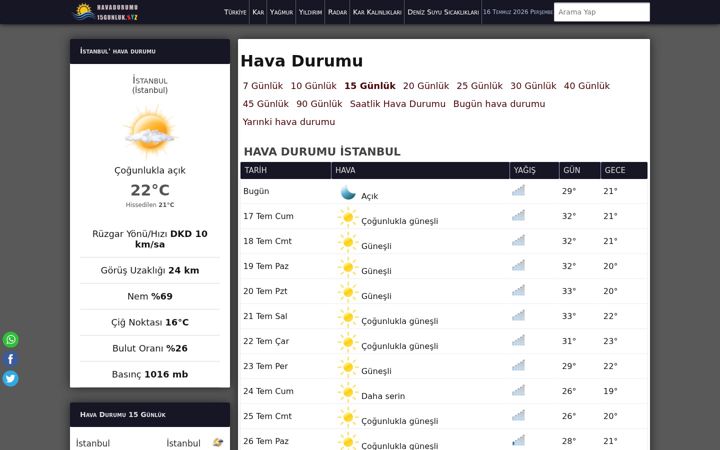Click the sun icon for 23 Tem Per

pyautogui.click(x=348, y=367)
